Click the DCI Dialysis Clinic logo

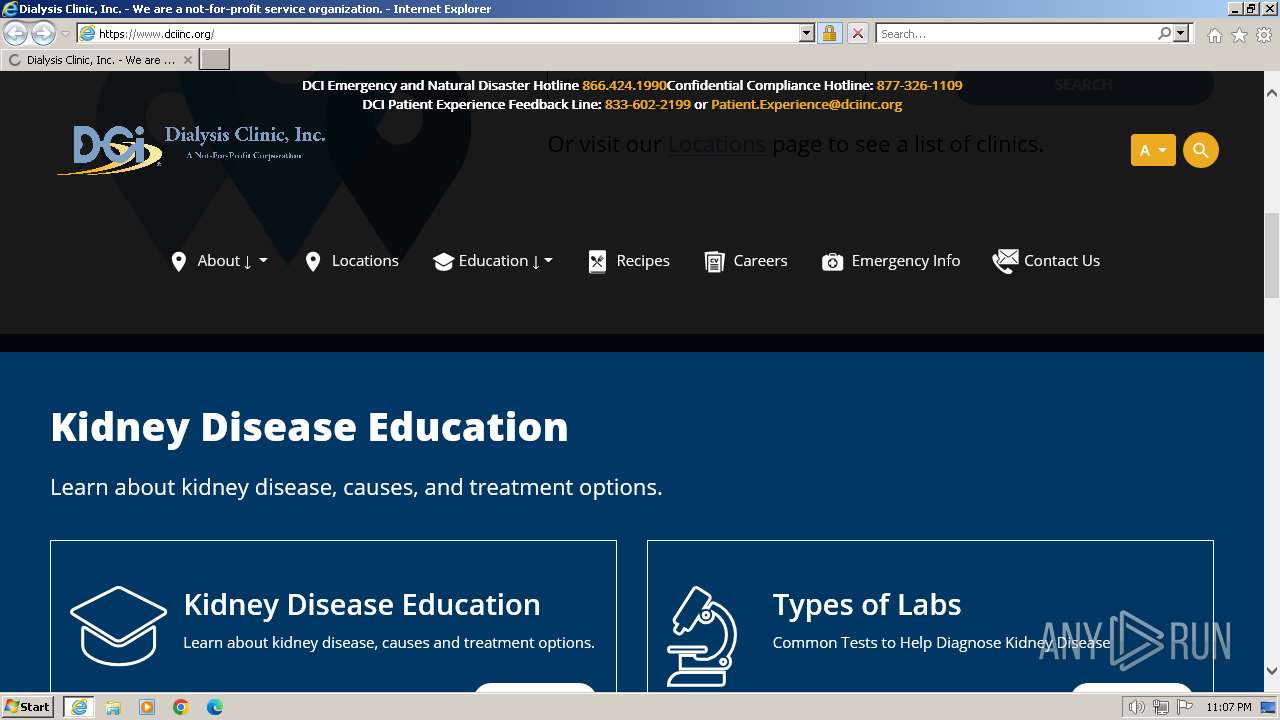(x=191, y=149)
